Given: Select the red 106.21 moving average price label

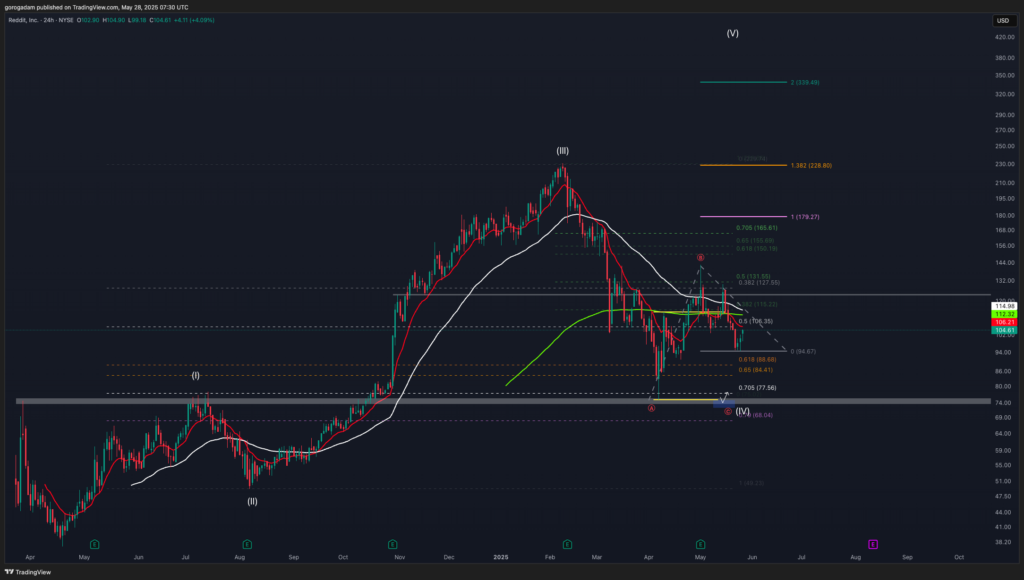Looking at the screenshot, I should pyautogui.click(x=1004, y=322).
